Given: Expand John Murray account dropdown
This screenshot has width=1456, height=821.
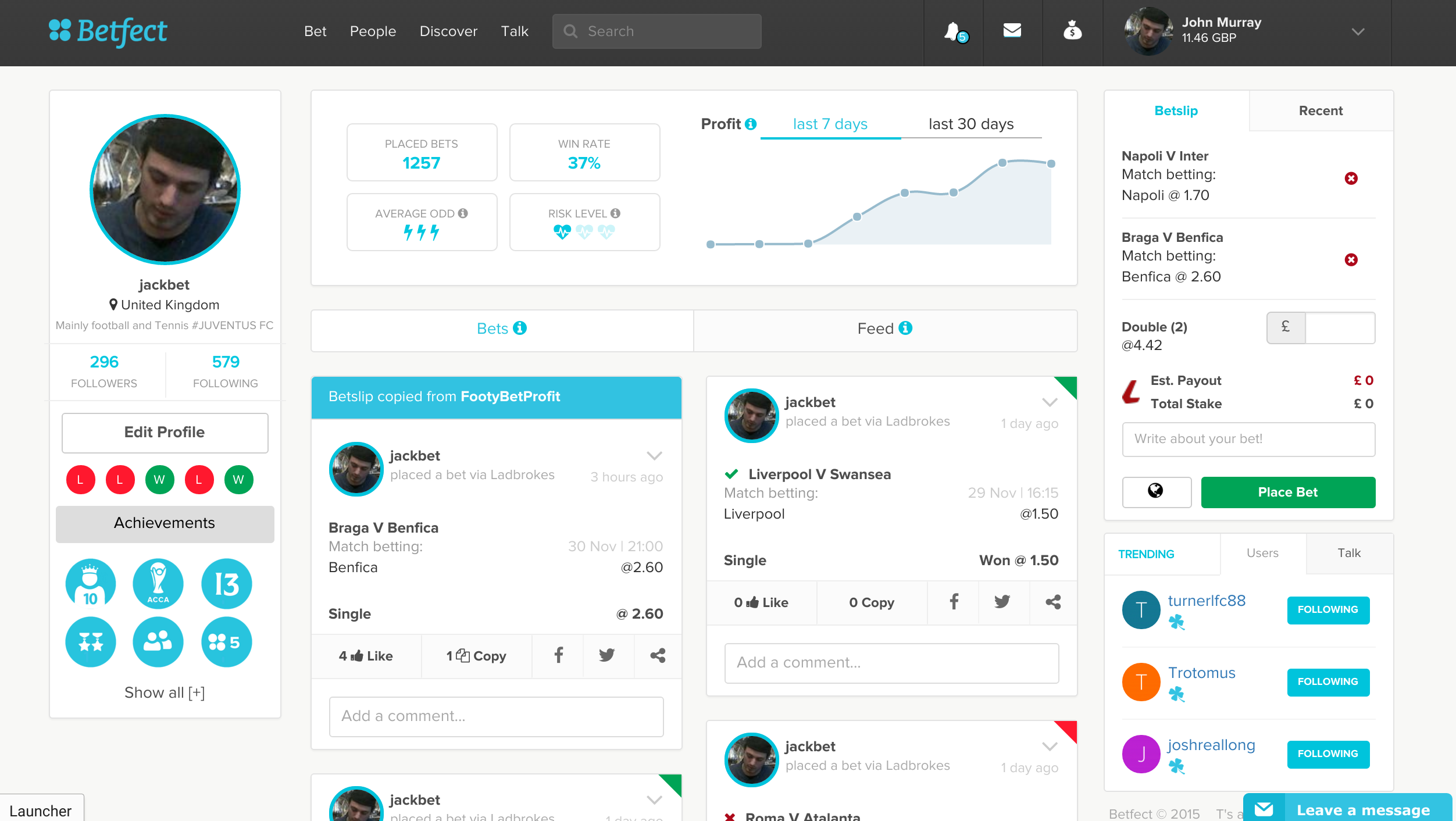Looking at the screenshot, I should point(1358,32).
